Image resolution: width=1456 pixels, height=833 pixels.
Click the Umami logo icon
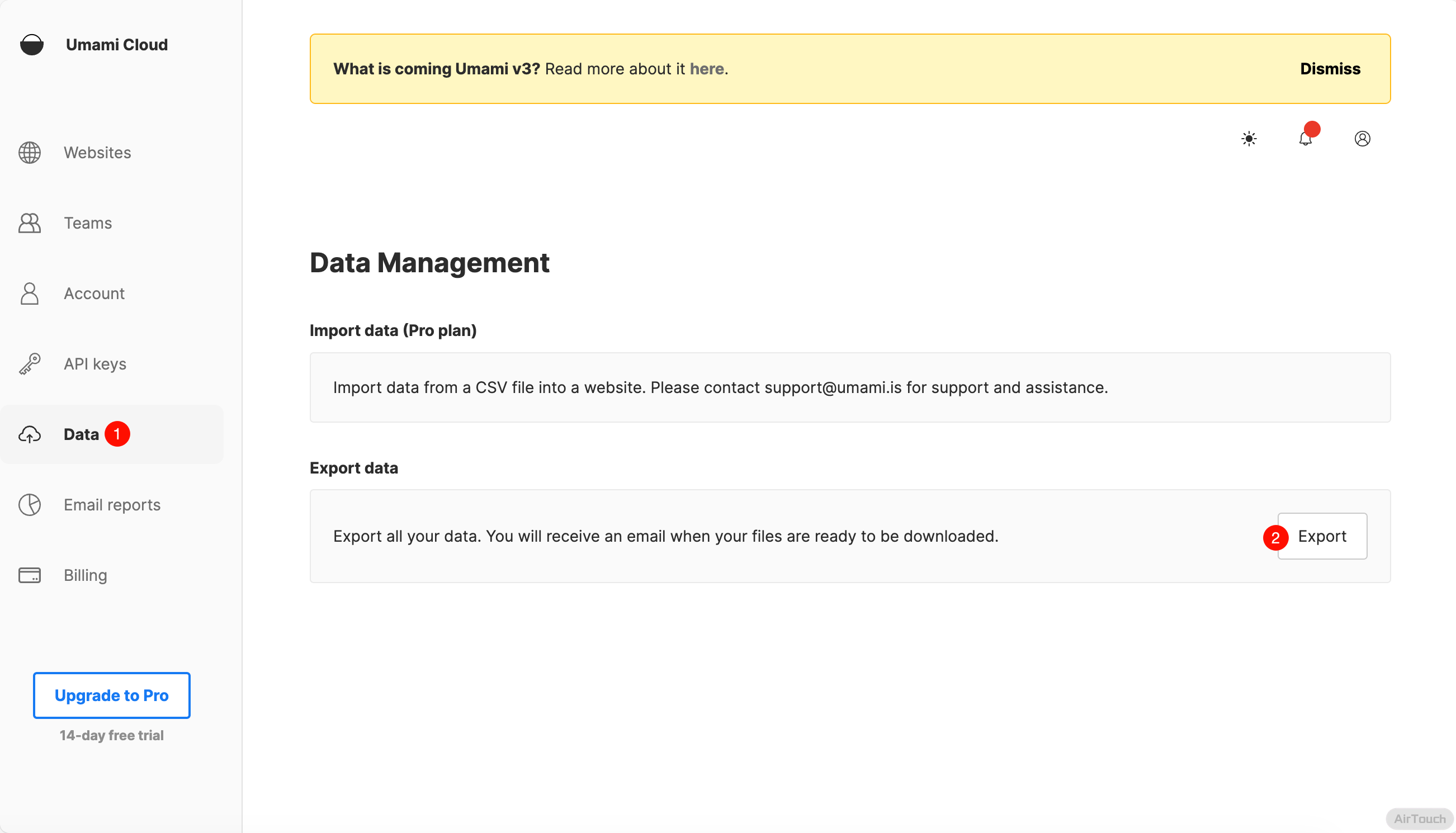[x=31, y=45]
